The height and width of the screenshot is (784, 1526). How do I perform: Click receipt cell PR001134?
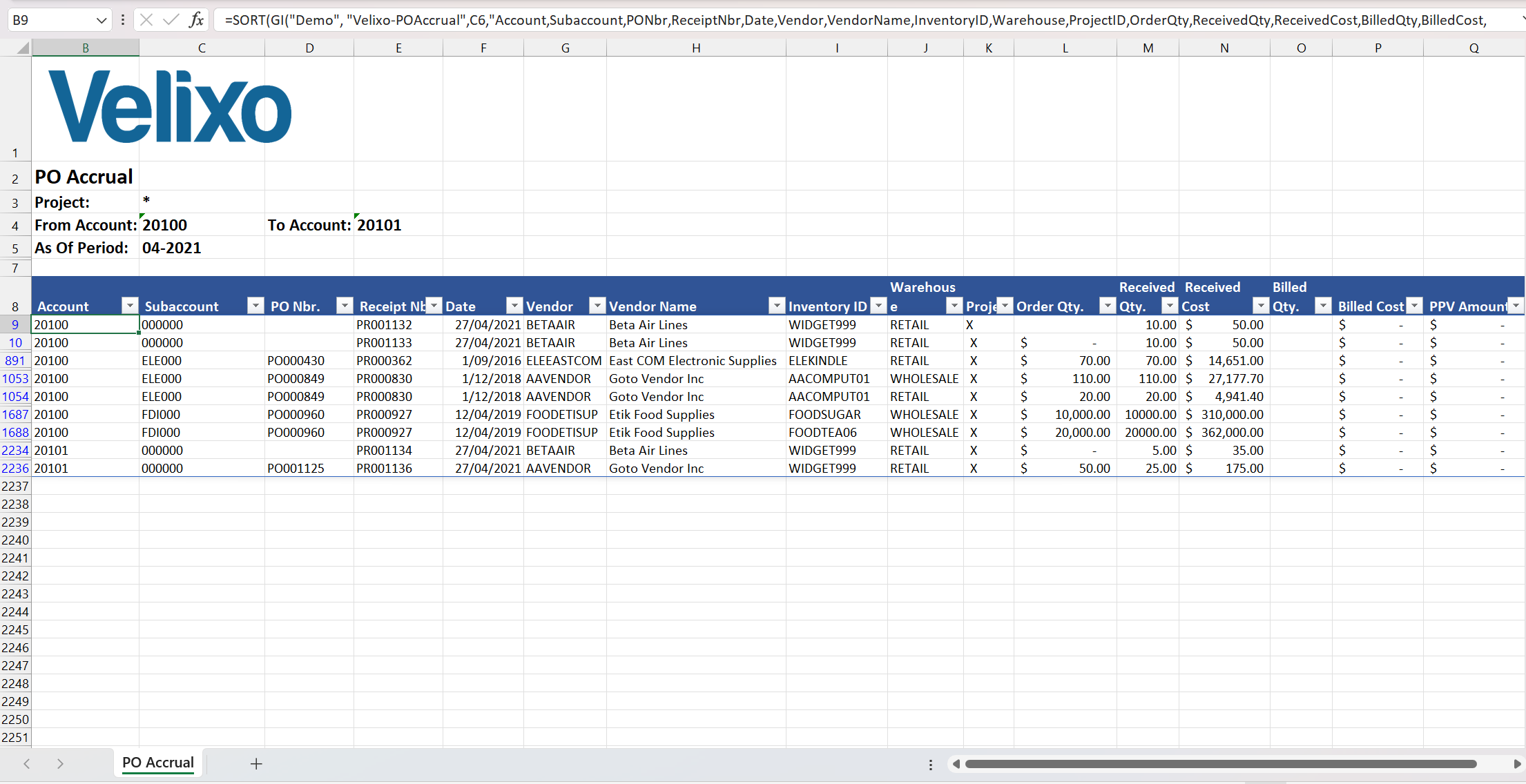pos(398,450)
